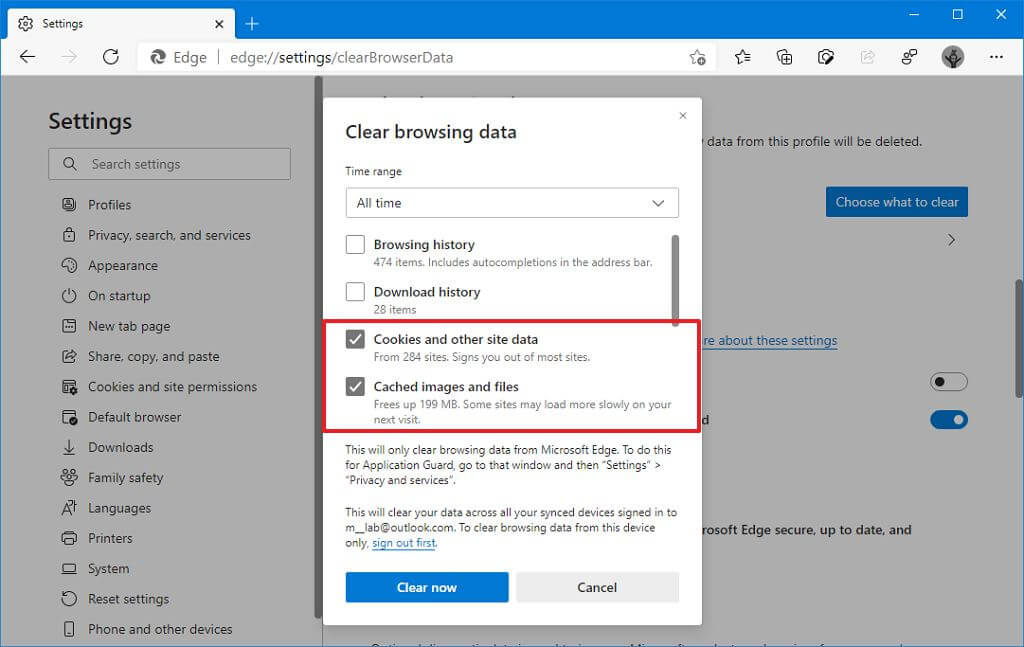Click the Choose what to clear button
1024x647 pixels.
(897, 202)
